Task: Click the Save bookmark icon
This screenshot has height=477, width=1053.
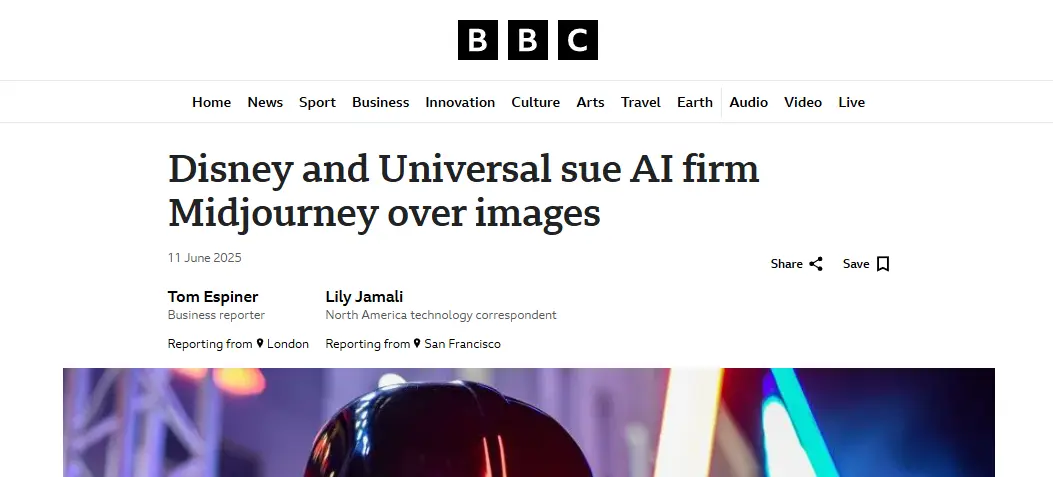Action: tap(883, 264)
